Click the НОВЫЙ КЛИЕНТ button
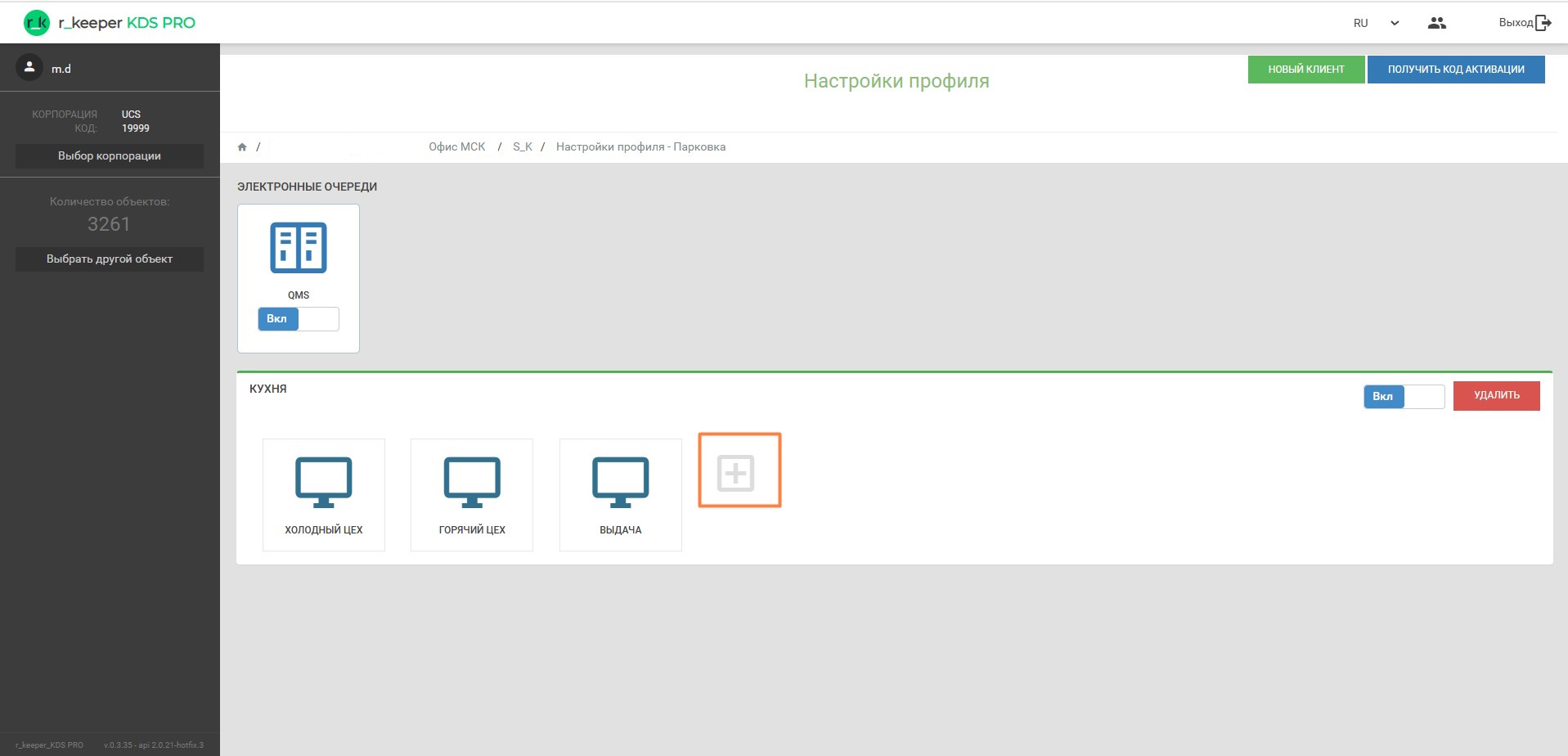 [1305, 70]
